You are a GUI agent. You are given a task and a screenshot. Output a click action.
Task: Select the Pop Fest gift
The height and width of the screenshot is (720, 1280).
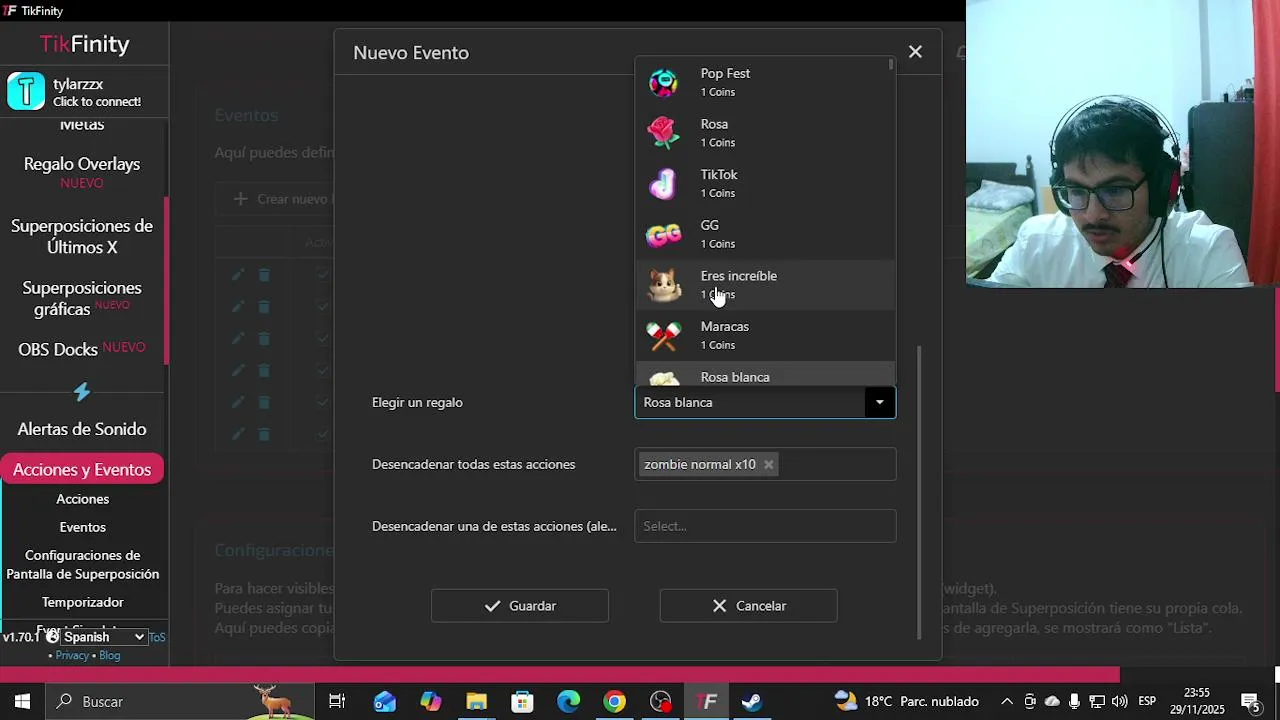tap(765, 82)
